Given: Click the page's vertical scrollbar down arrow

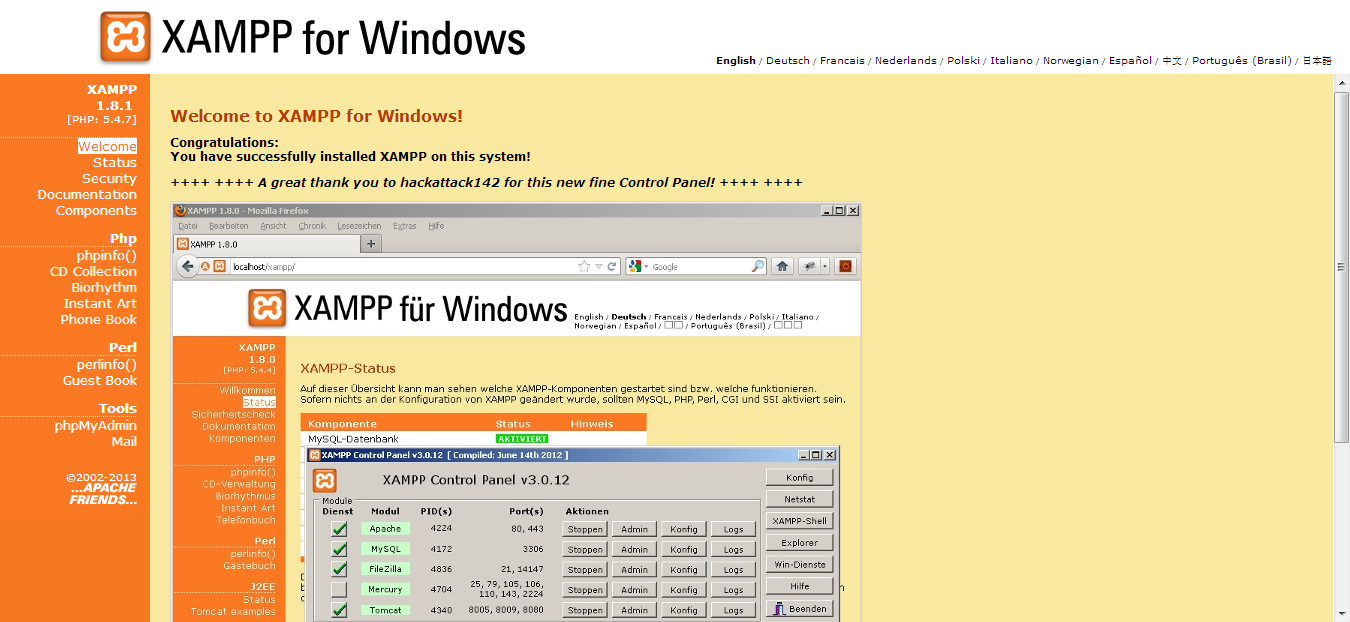Looking at the screenshot, I should point(1342,613).
